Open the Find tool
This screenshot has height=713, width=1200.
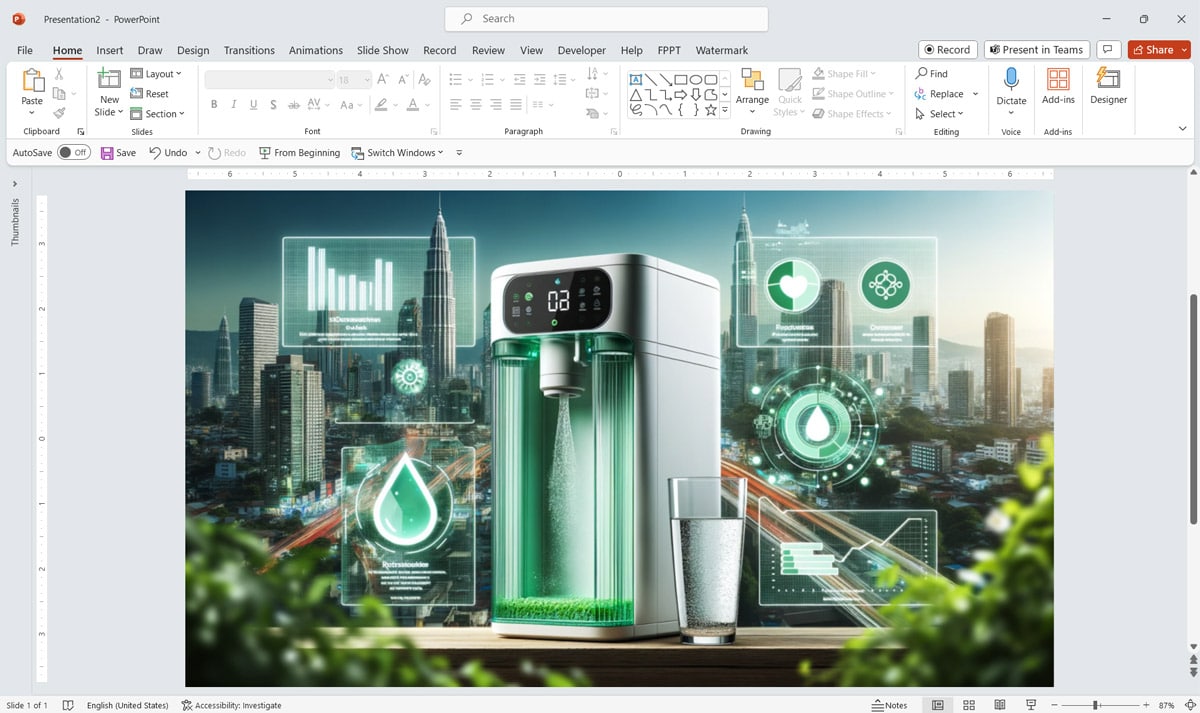pyautogui.click(x=931, y=72)
